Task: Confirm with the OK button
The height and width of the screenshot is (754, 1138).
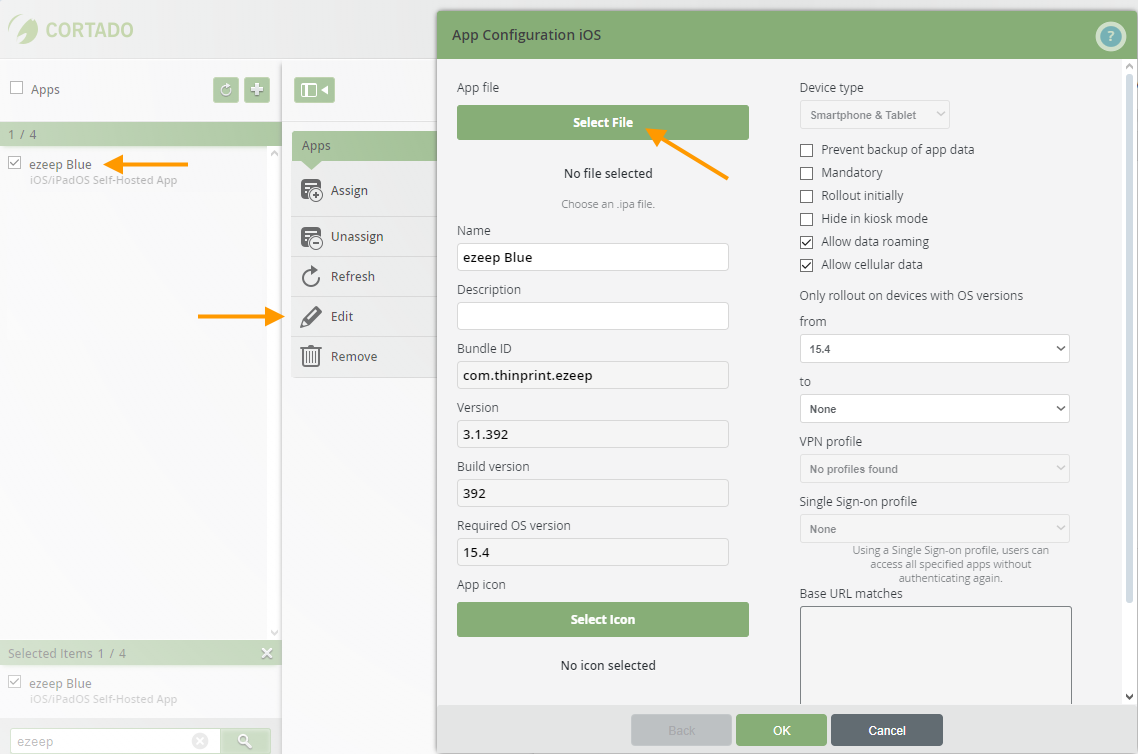Action: coord(781,730)
